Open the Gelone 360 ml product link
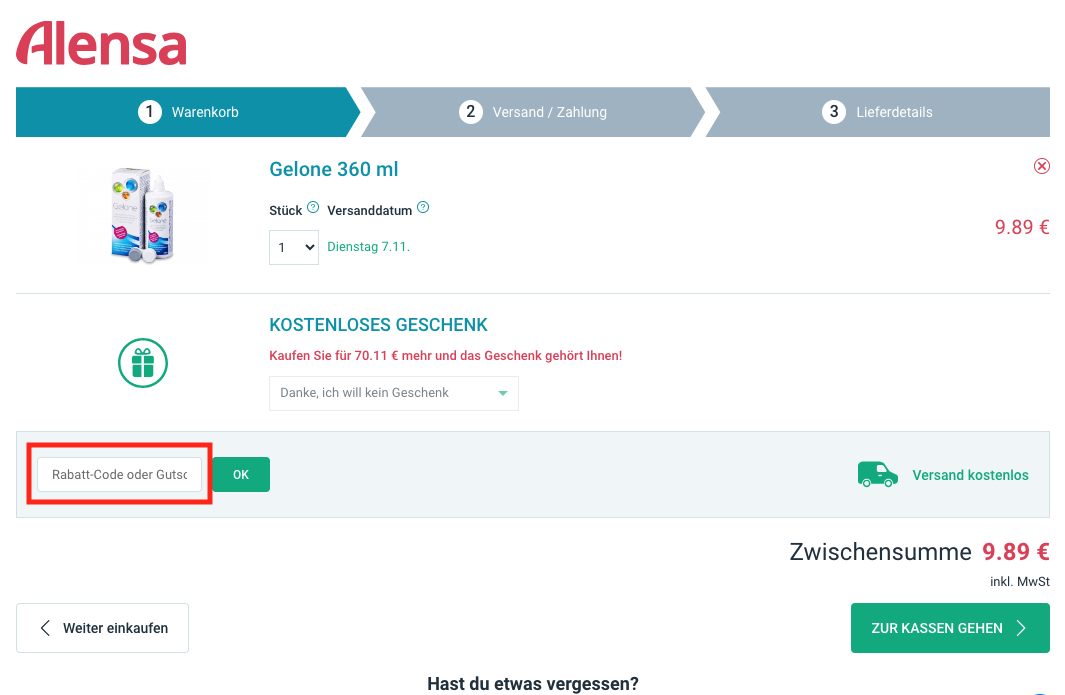Viewport: 1065px width, 695px height. pos(333,169)
